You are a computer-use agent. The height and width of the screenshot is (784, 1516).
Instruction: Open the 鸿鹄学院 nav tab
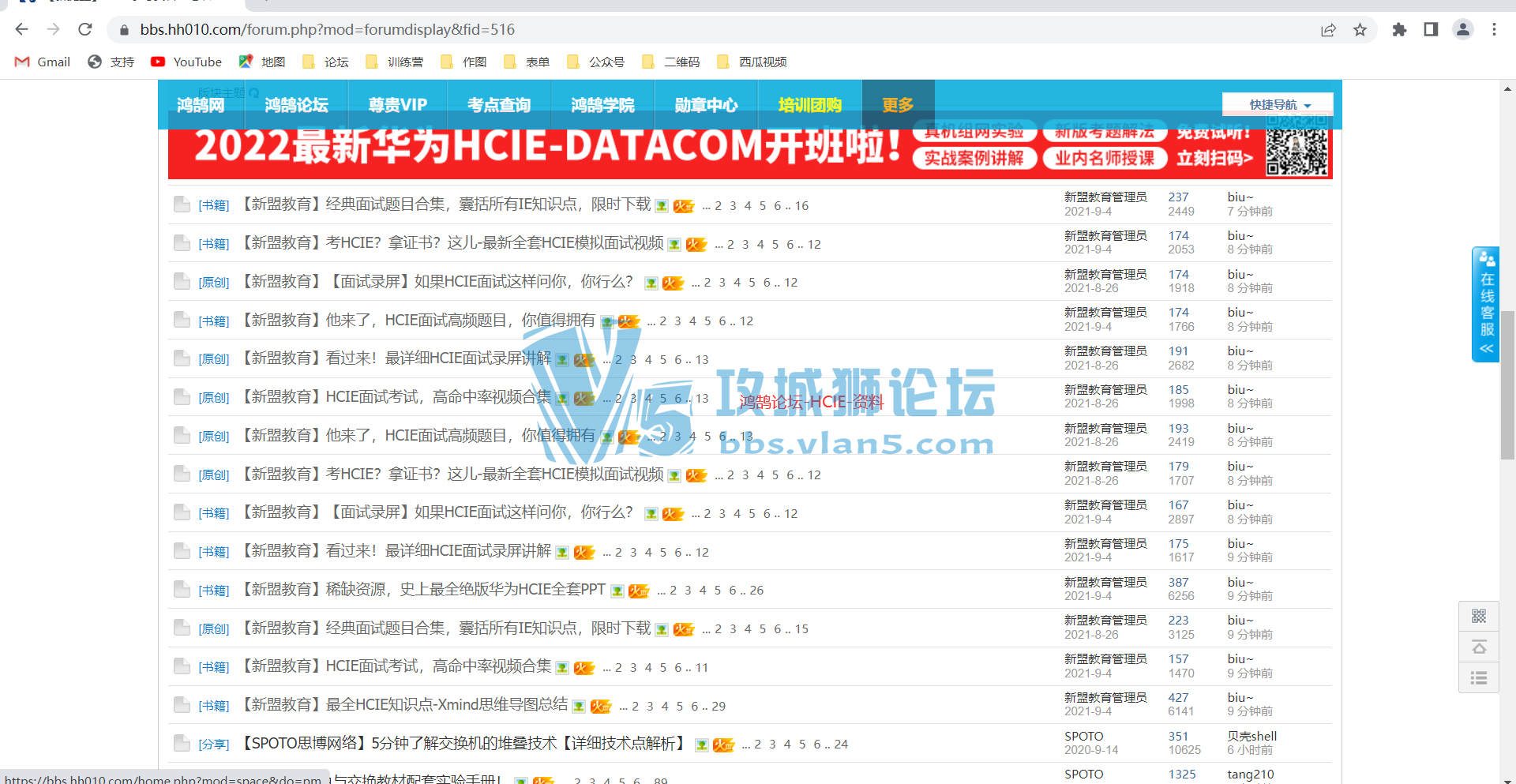coord(602,105)
